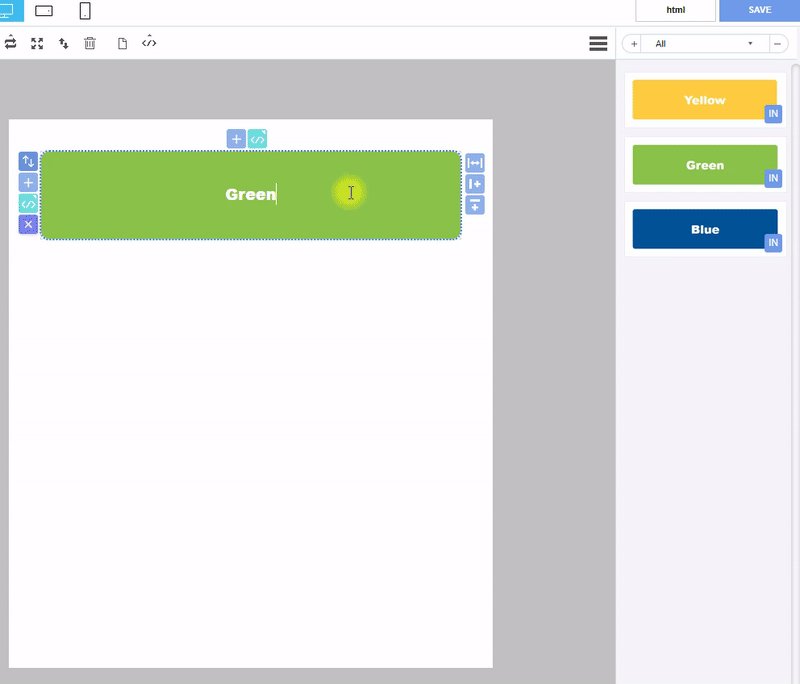This screenshot has width=800, height=684.
Task: Open the hamburger menu
Action: pos(599,43)
